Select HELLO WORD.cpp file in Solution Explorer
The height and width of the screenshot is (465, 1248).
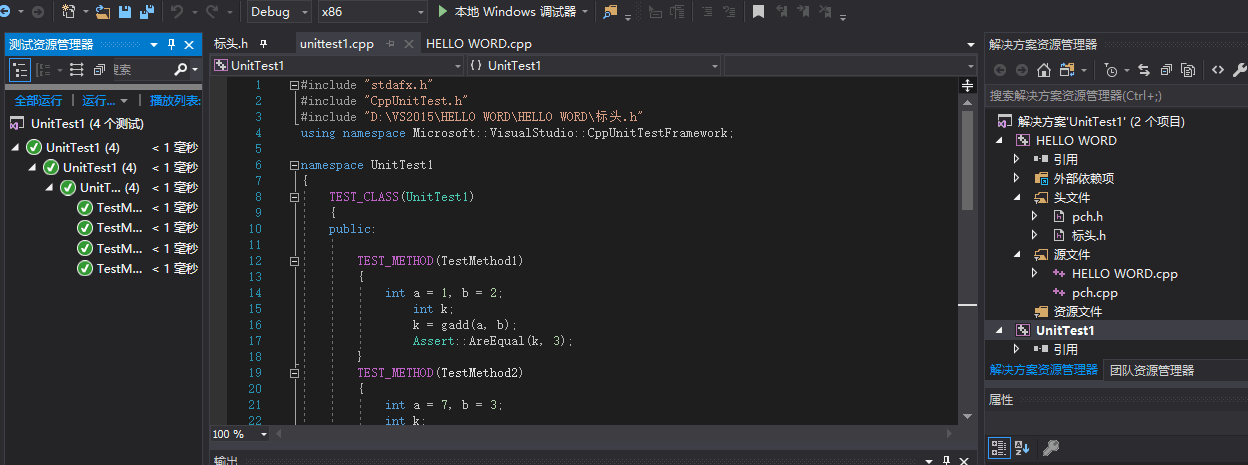1125,274
